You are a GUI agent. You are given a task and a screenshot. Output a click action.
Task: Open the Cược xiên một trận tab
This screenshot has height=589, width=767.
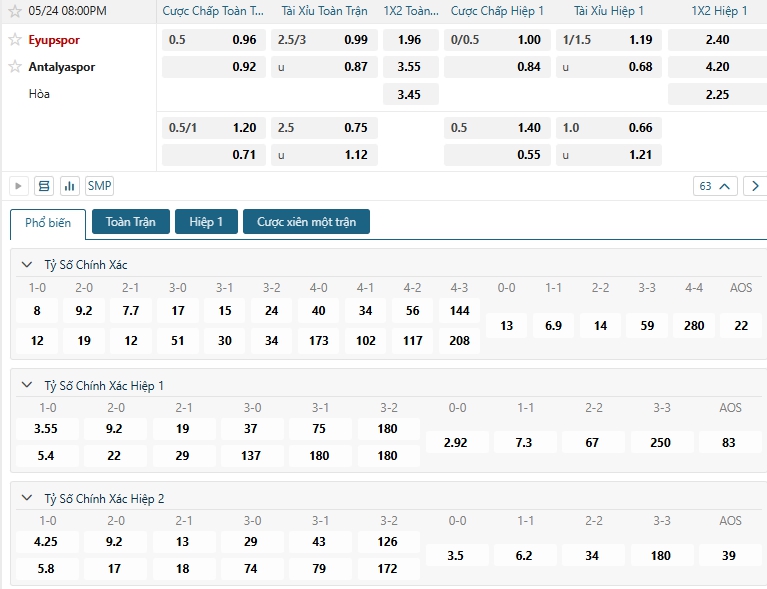pos(306,222)
